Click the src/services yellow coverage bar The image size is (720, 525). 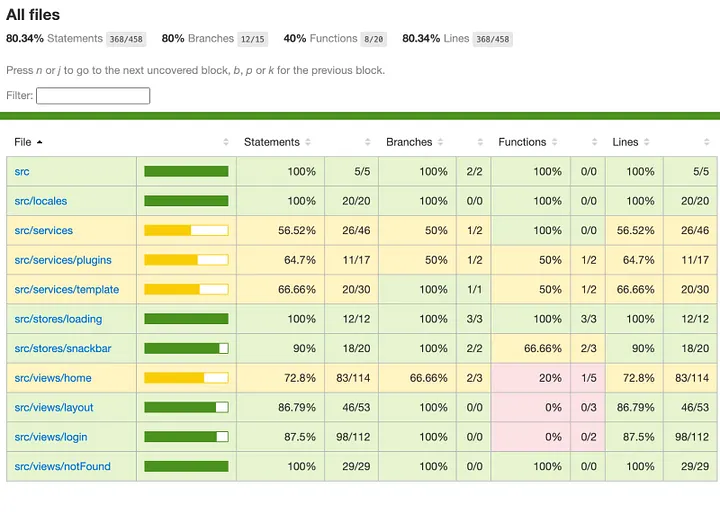pos(186,231)
